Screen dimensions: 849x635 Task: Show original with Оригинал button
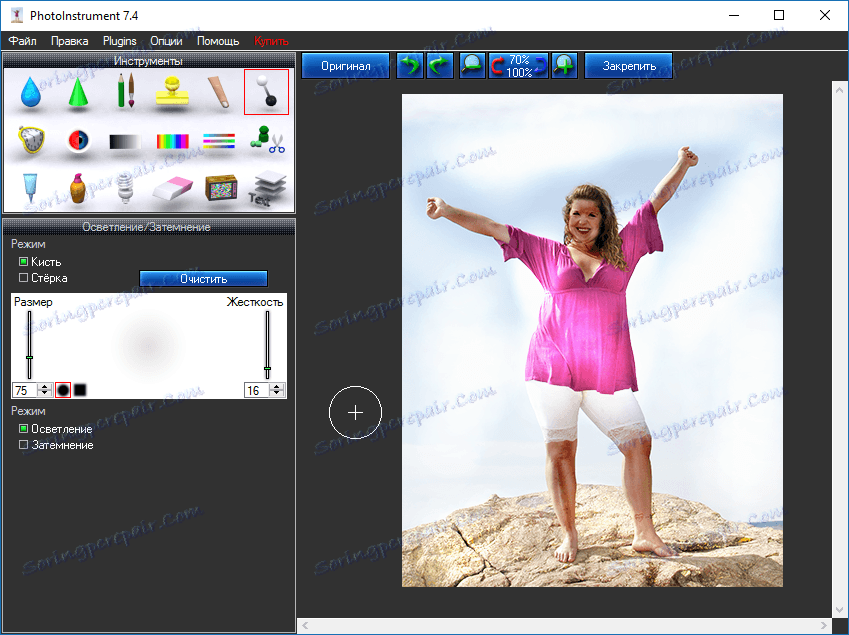click(x=345, y=66)
